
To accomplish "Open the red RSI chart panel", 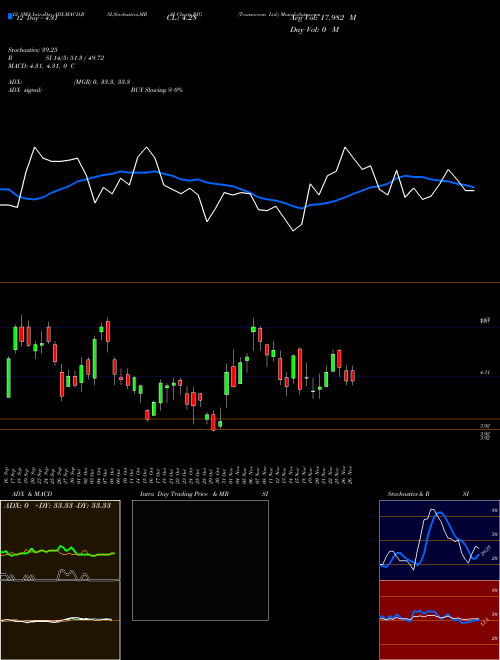I will coord(439,620).
